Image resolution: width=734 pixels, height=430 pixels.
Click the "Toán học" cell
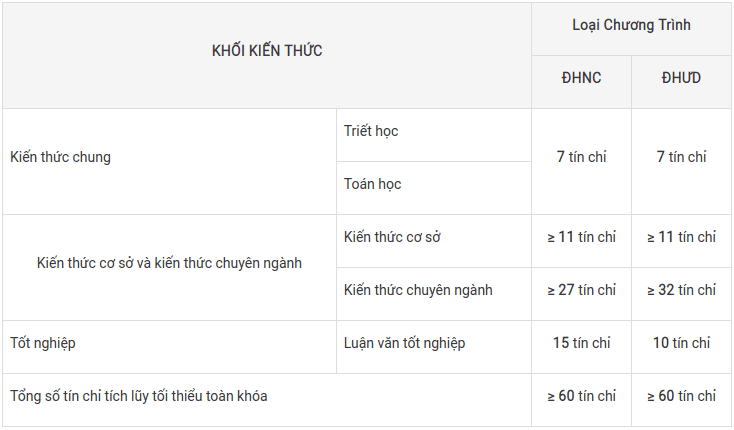[372, 184]
